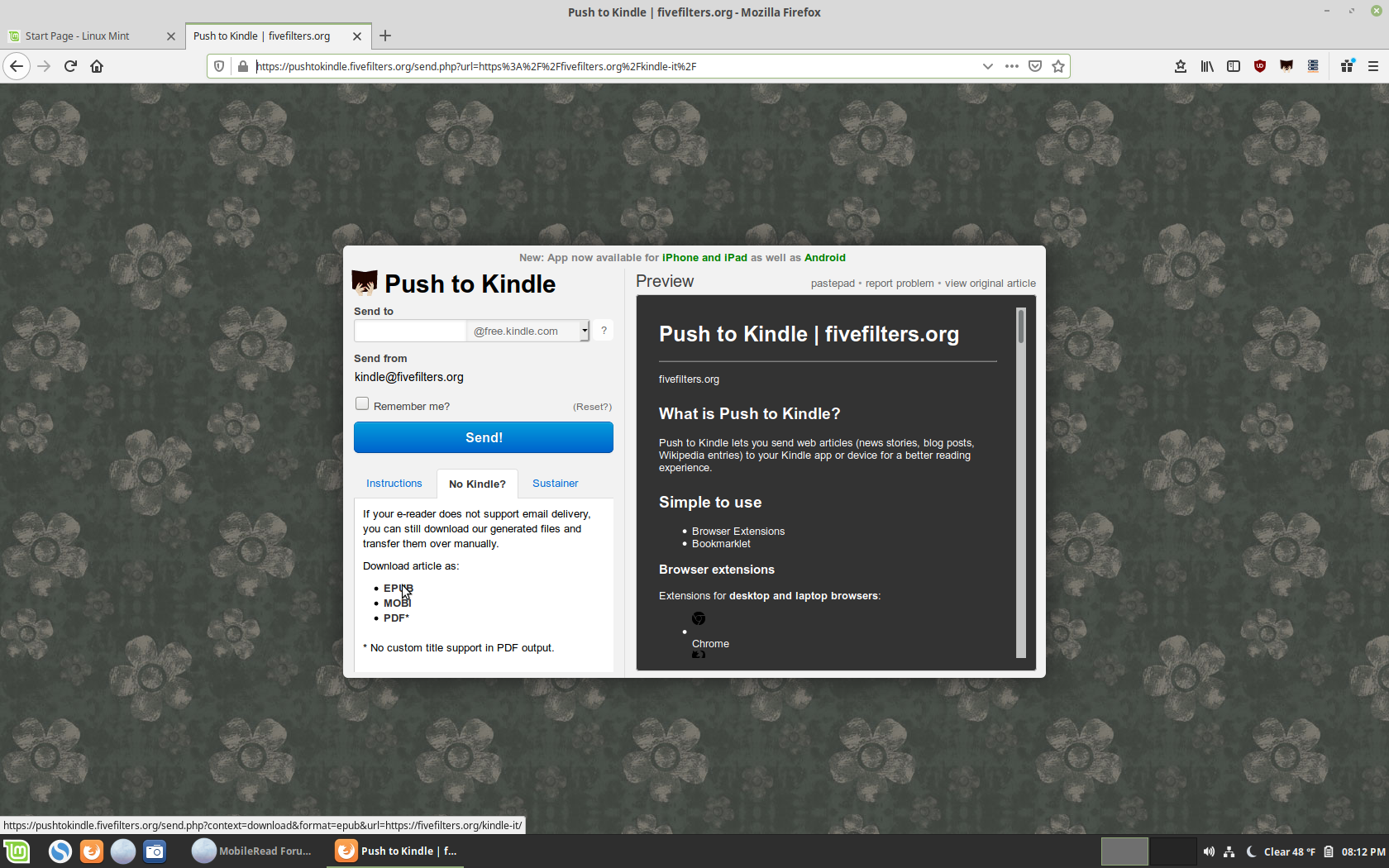Viewport: 1389px width, 868px height.
Task: Switch to the second workspace
Action: point(1172,851)
